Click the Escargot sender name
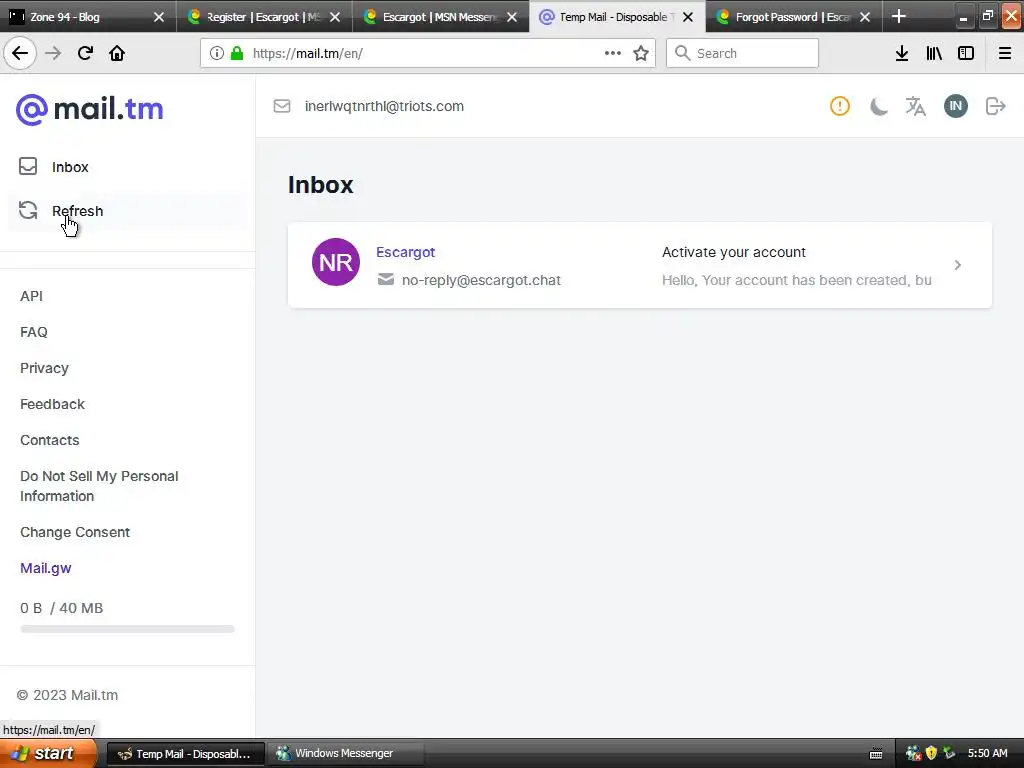 406,252
